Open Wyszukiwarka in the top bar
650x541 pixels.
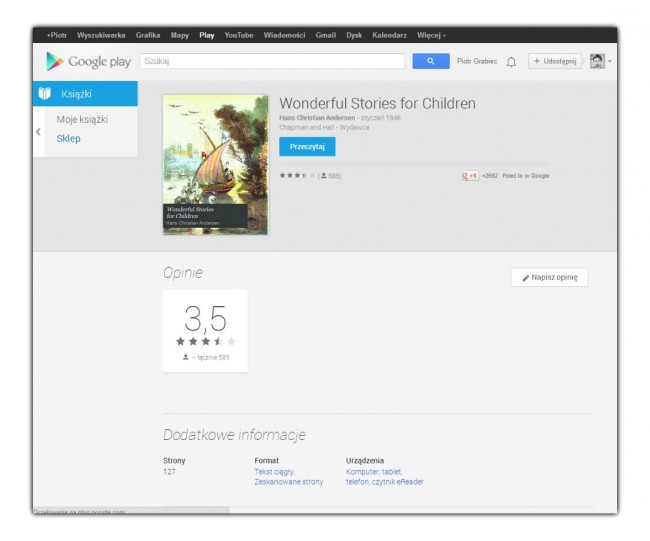point(101,35)
